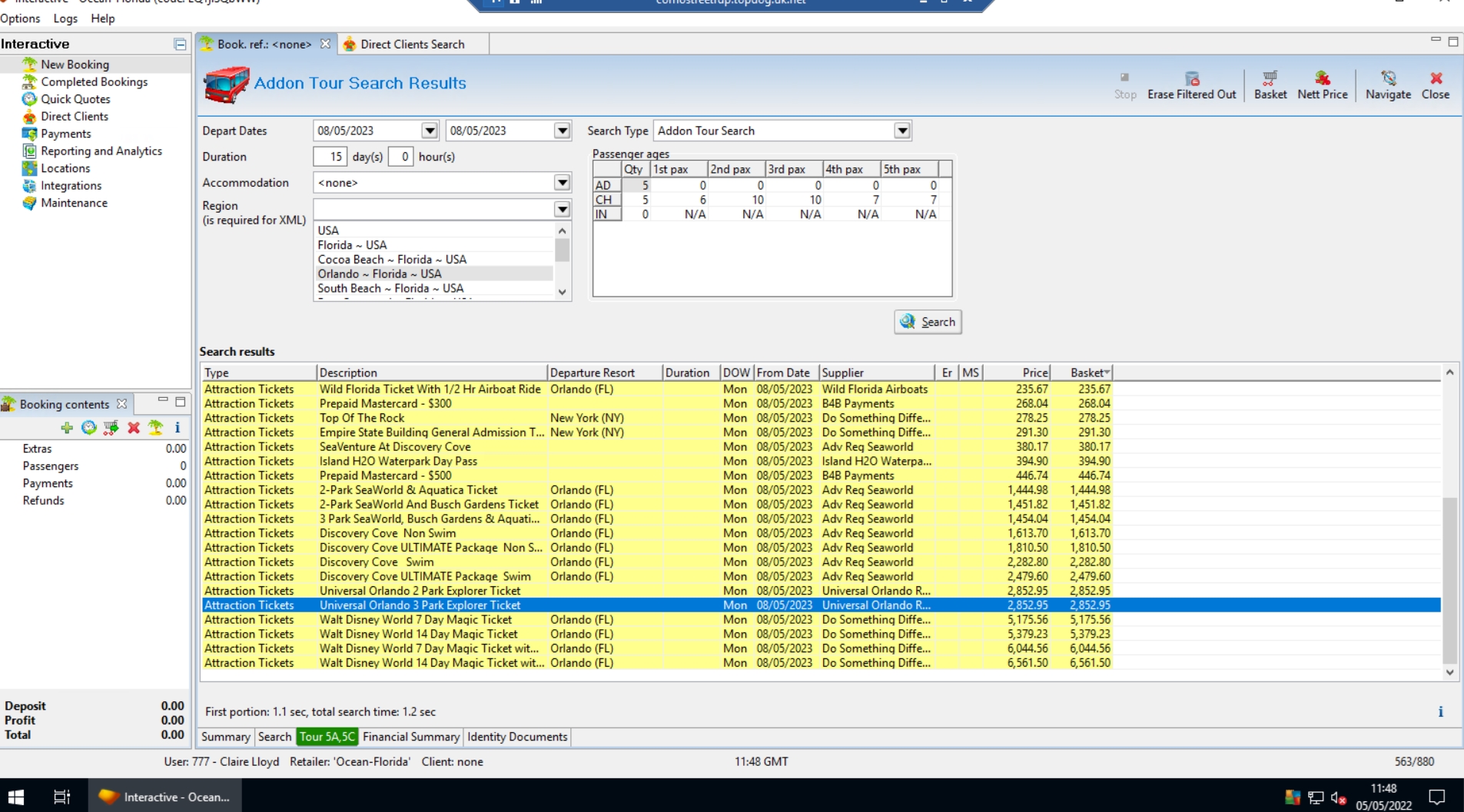Select region Orlando ~ Florida ~ USA

tap(434, 274)
